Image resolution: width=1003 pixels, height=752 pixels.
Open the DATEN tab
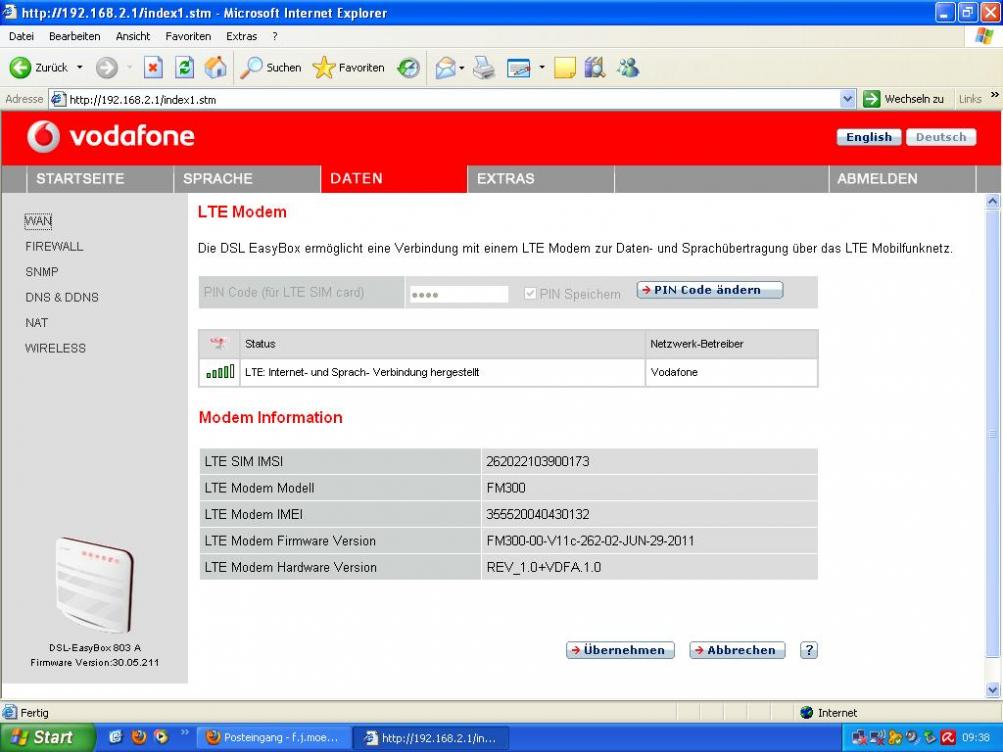click(393, 179)
